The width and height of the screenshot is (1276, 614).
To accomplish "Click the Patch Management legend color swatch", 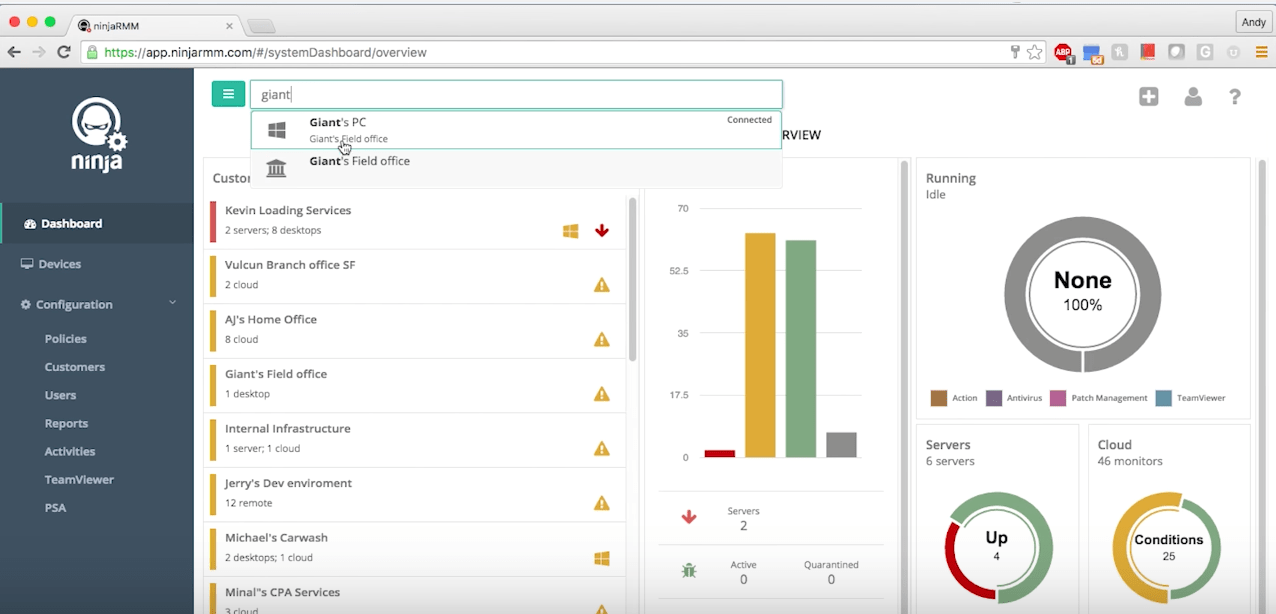I will (x=1058, y=397).
